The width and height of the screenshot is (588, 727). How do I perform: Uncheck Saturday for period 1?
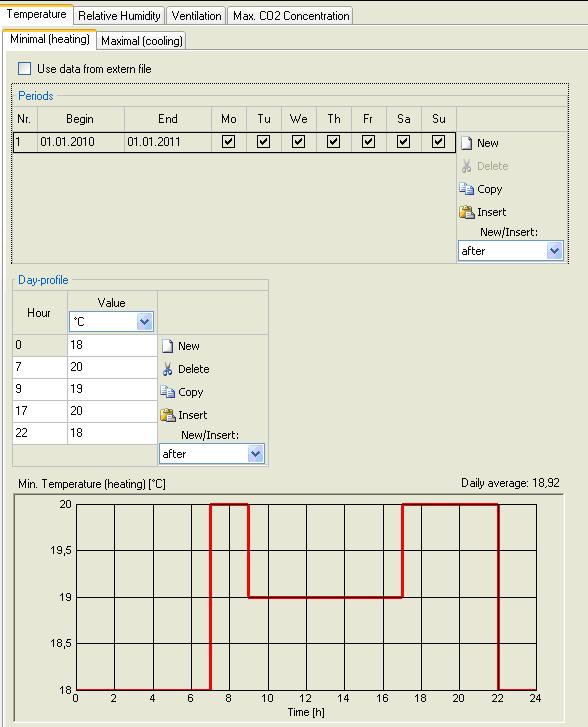[x=403, y=142]
